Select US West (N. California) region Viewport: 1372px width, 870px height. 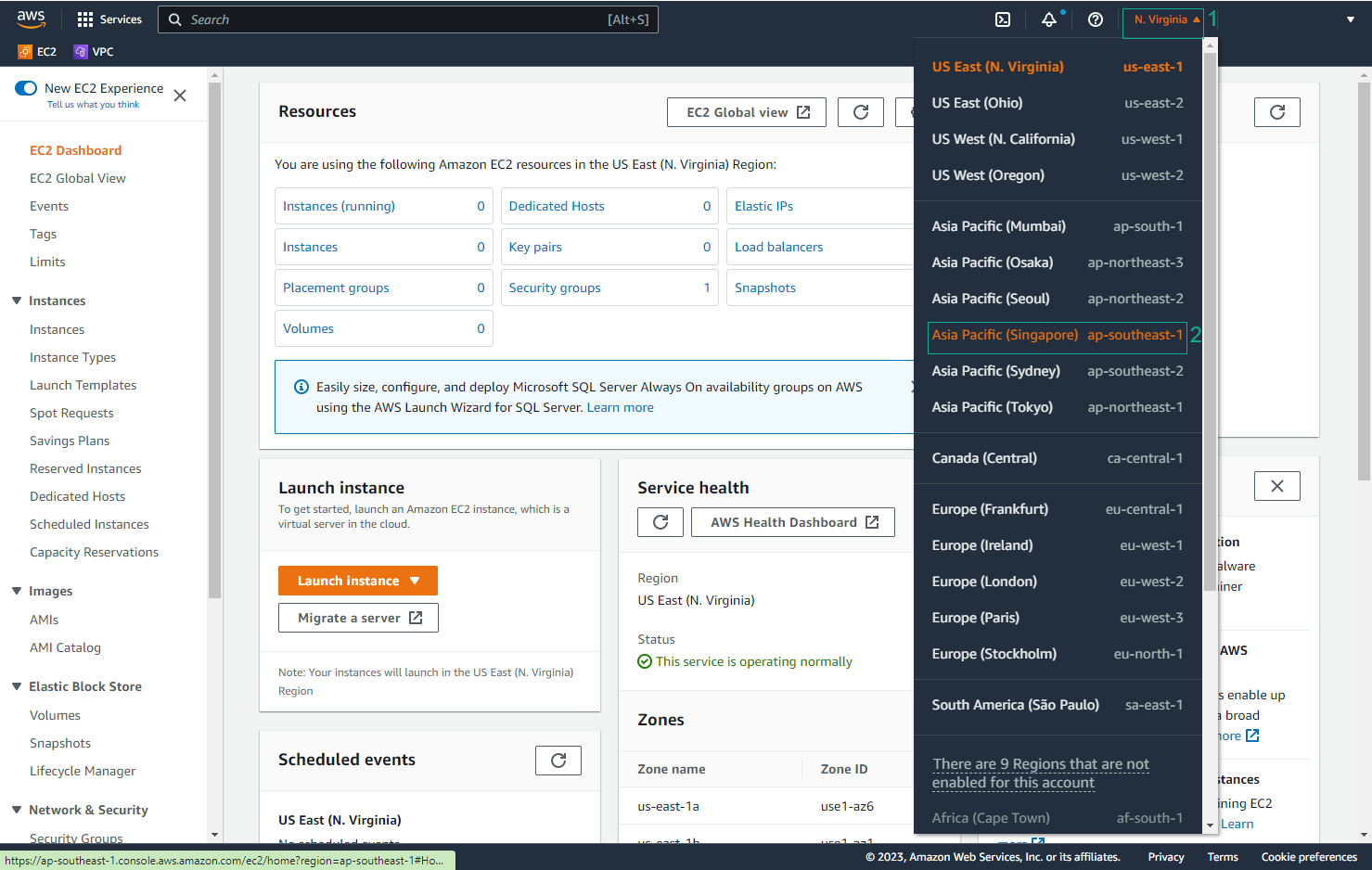(x=1058, y=139)
